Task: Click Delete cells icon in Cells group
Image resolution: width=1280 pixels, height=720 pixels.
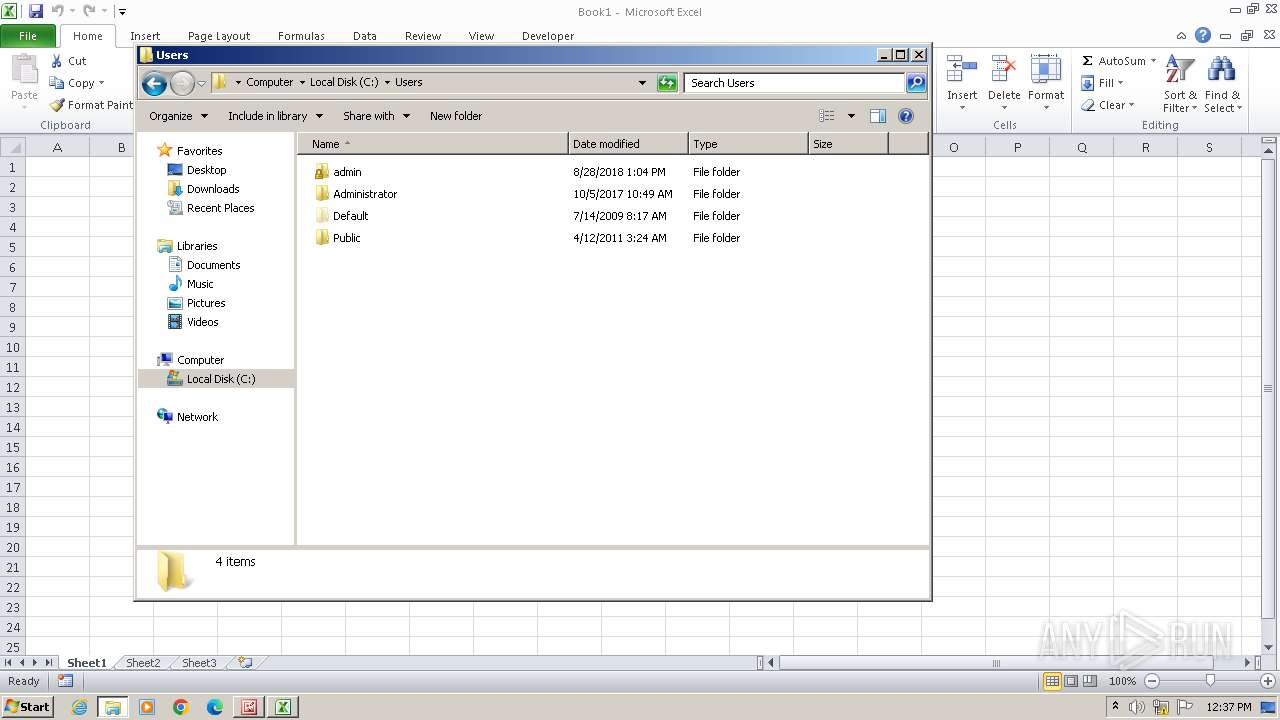Action: pos(1004,69)
